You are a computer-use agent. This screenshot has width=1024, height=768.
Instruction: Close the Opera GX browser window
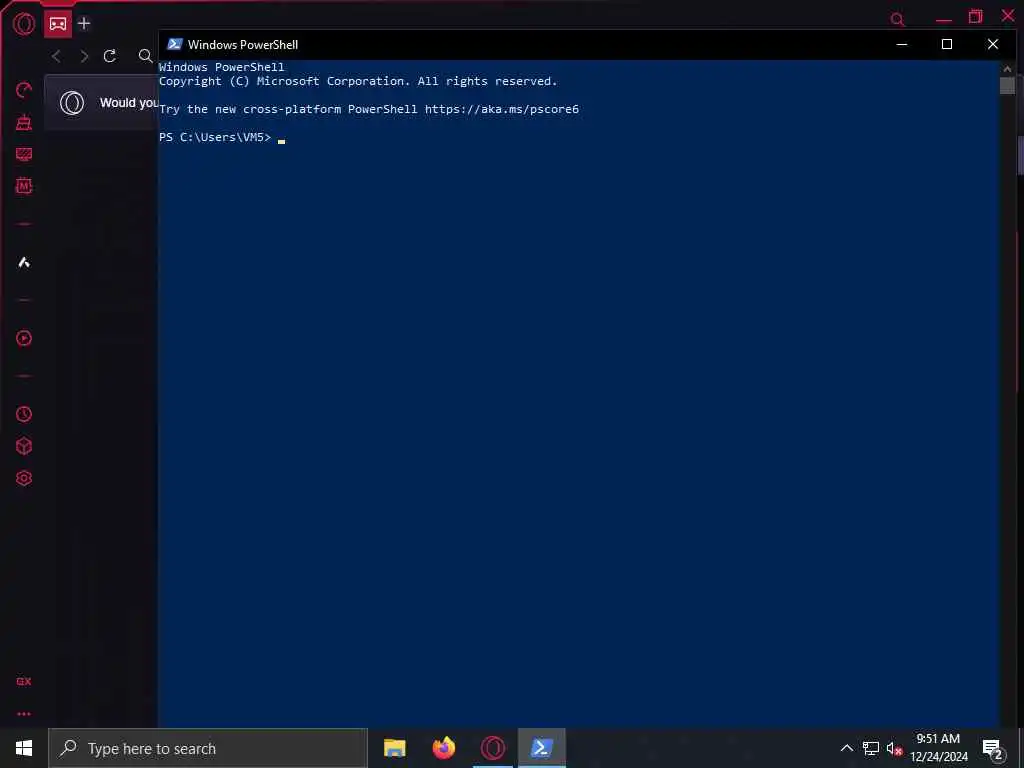(x=1008, y=16)
